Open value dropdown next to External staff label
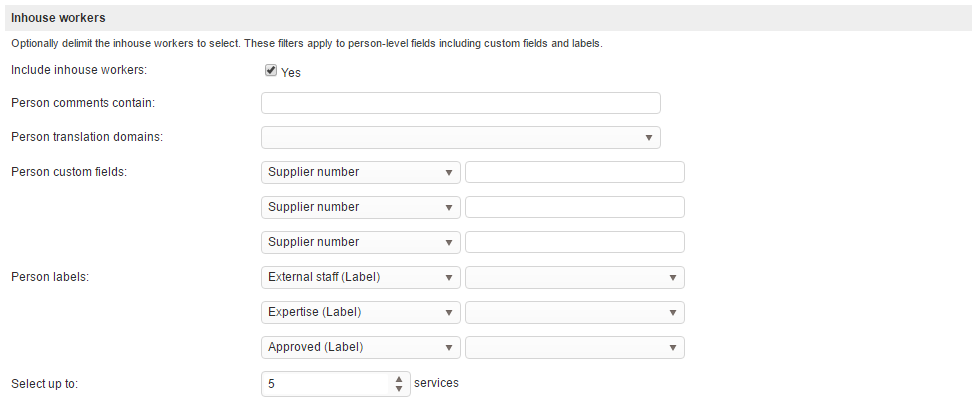 pos(574,277)
